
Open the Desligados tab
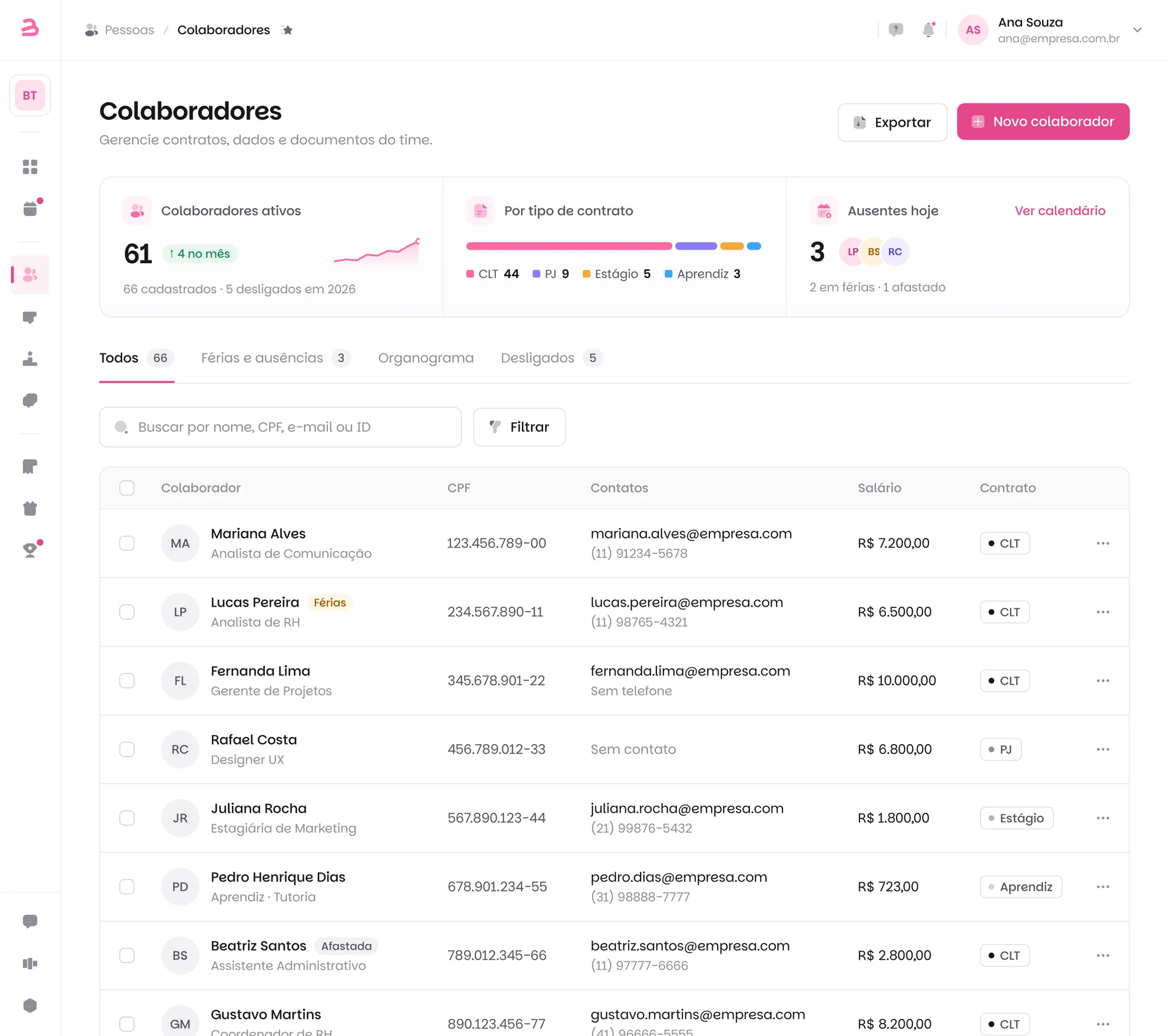point(552,358)
